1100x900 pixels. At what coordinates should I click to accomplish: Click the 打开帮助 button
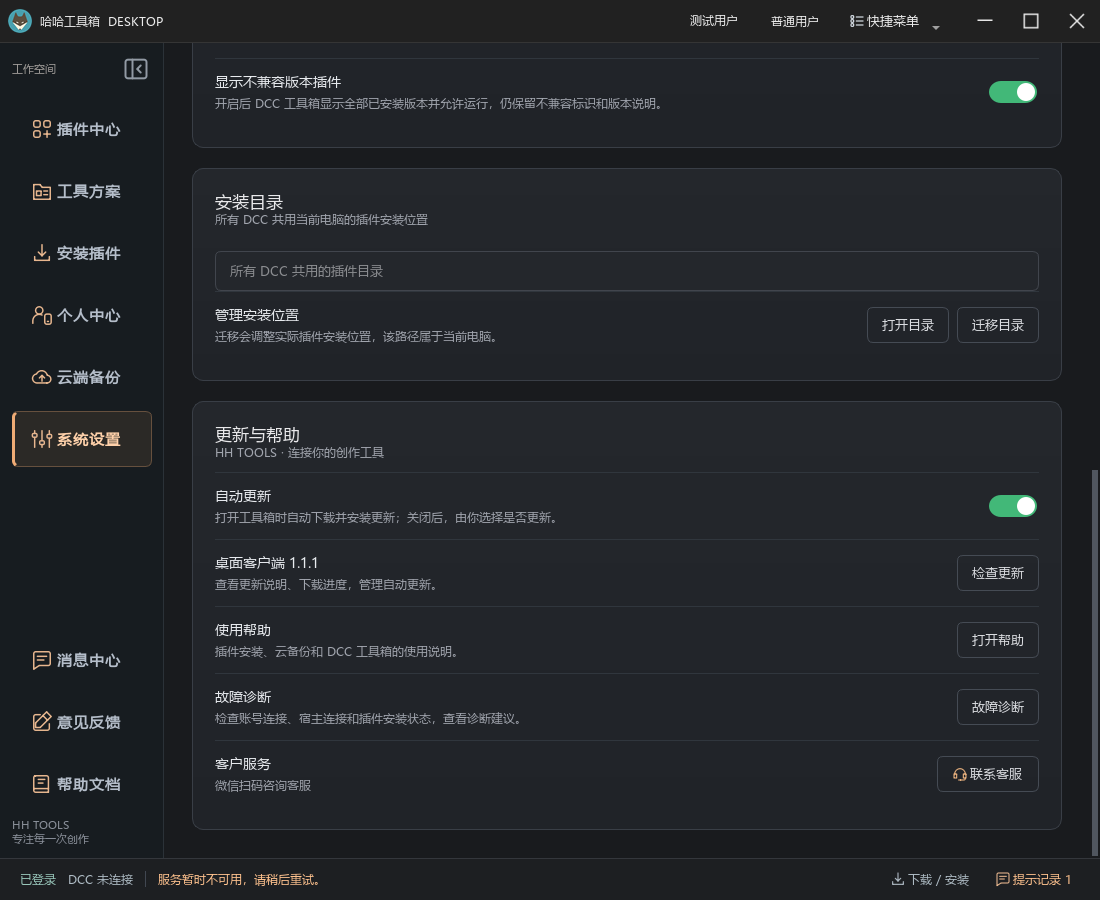click(x=998, y=640)
